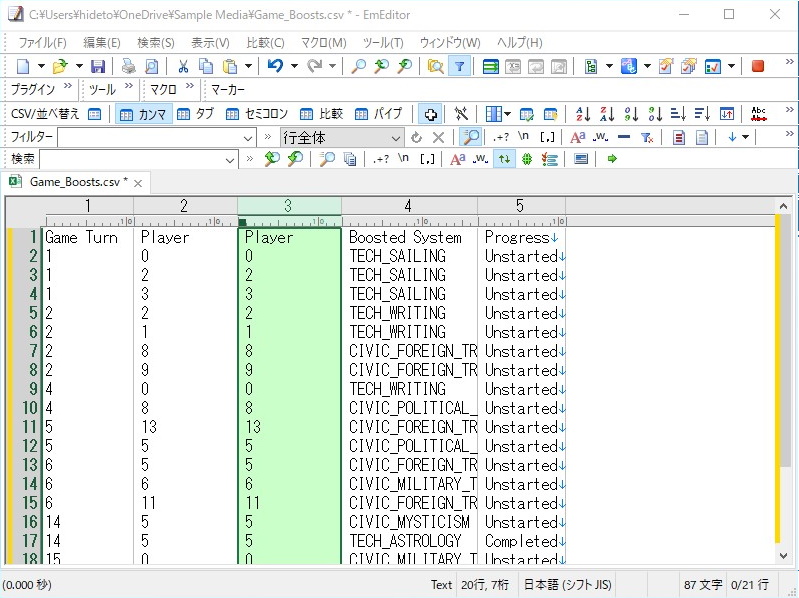Toggle cell selection mode button

[430, 114]
